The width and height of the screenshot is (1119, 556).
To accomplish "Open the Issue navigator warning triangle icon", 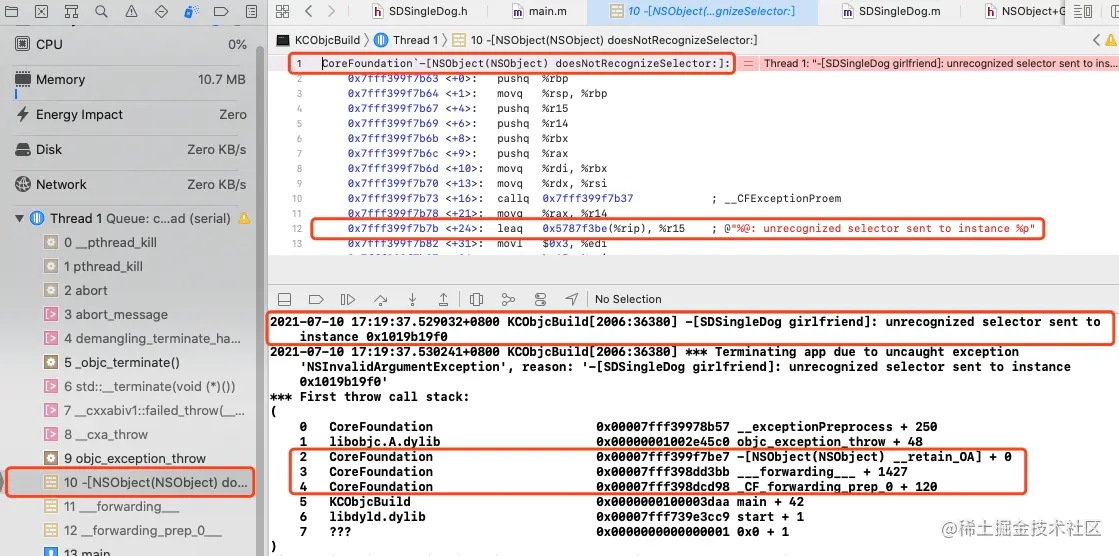I will point(131,11).
